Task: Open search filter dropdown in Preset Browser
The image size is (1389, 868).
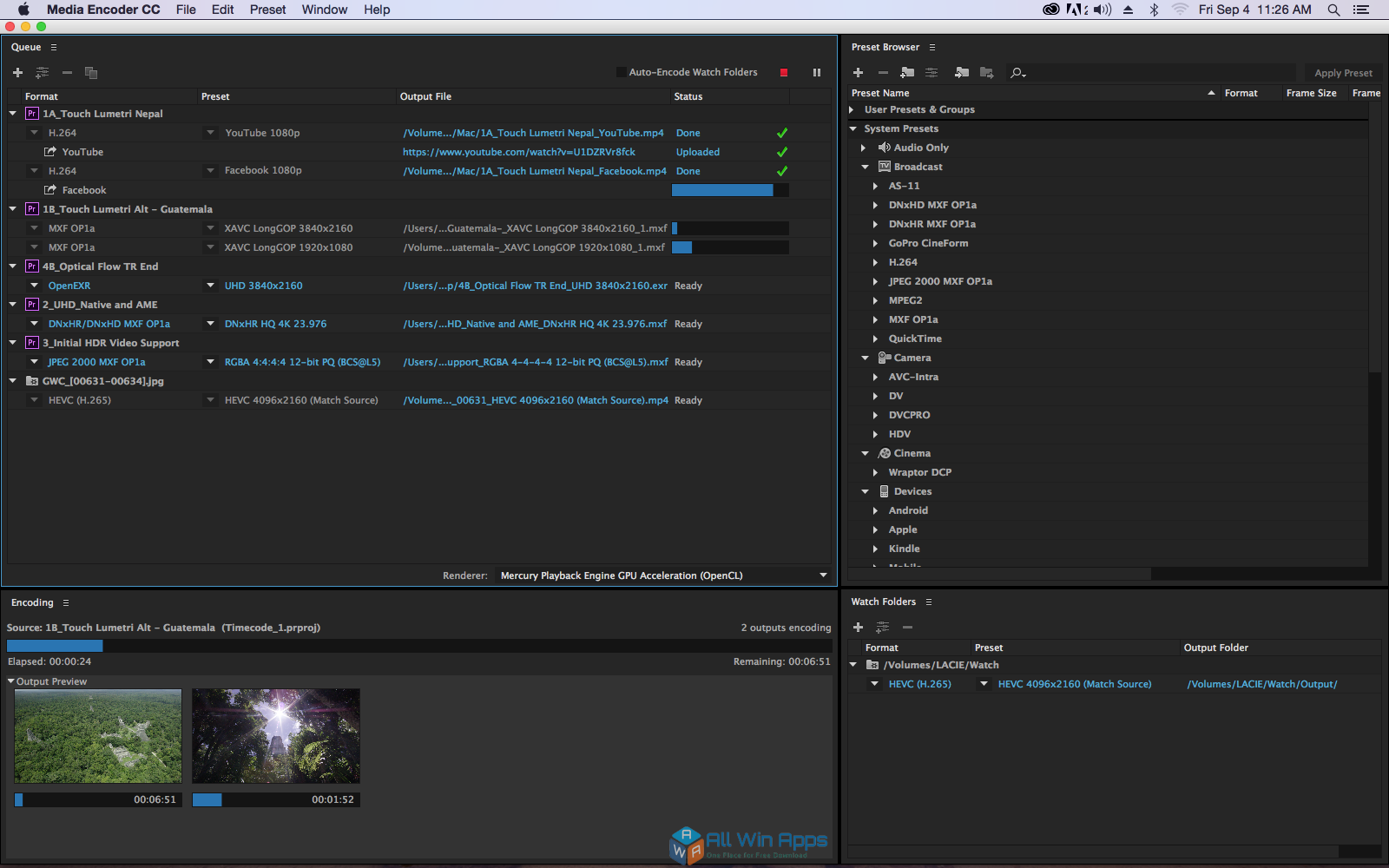Action: pyautogui.click(x=1018, y=73)
